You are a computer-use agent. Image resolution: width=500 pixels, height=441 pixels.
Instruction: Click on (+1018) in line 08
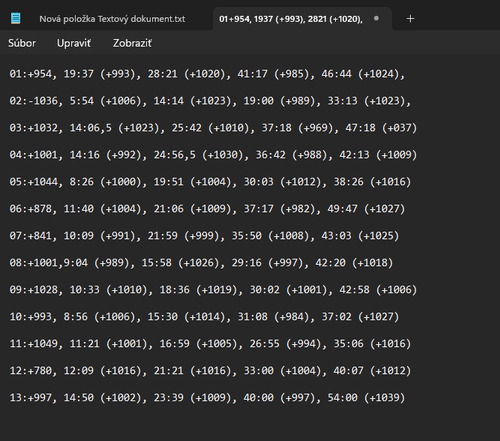373,263
